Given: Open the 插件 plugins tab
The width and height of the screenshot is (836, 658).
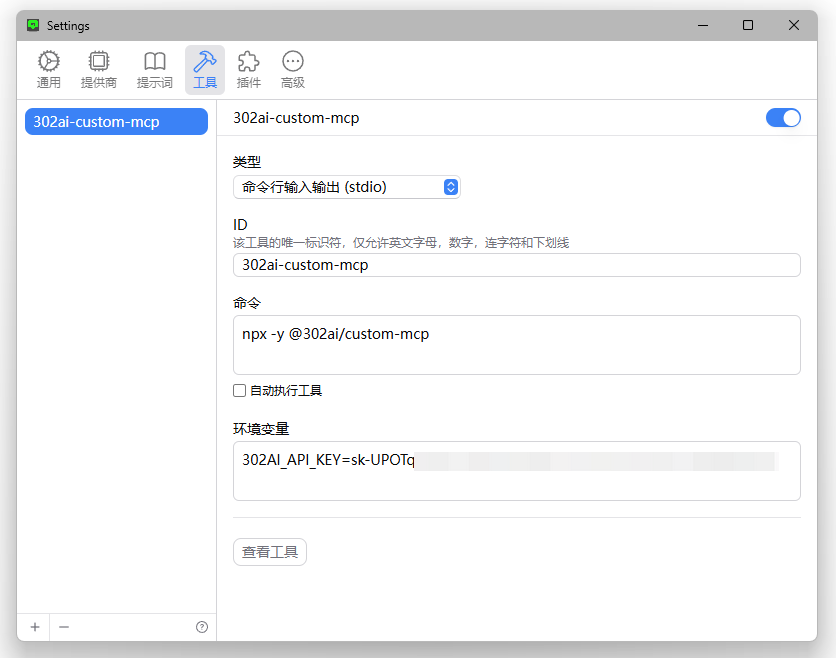Looking at the screenshot, I should pos(248,70).
